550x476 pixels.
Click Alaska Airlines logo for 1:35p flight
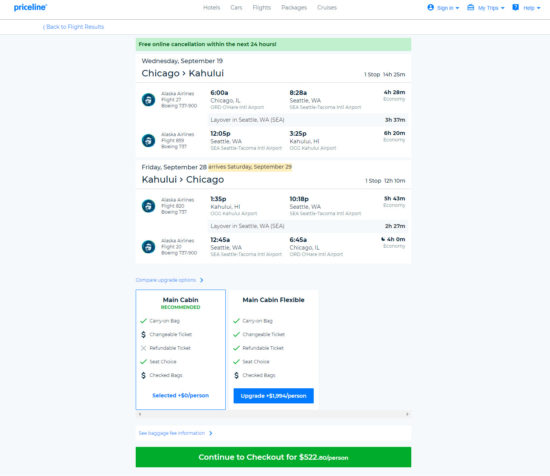[148, 206]
